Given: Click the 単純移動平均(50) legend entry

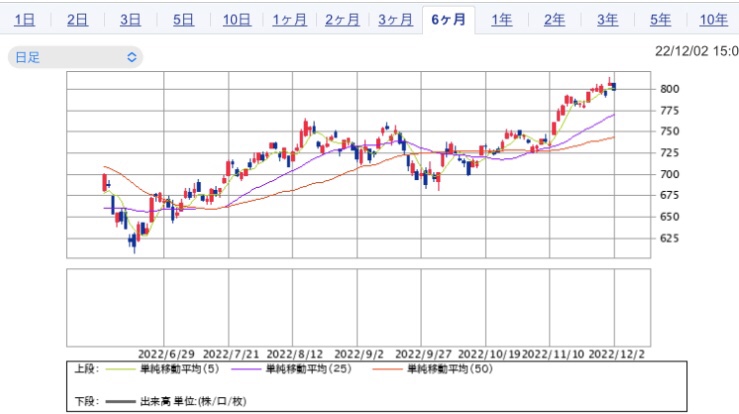Looking at the screenshot, I should 450,369.
